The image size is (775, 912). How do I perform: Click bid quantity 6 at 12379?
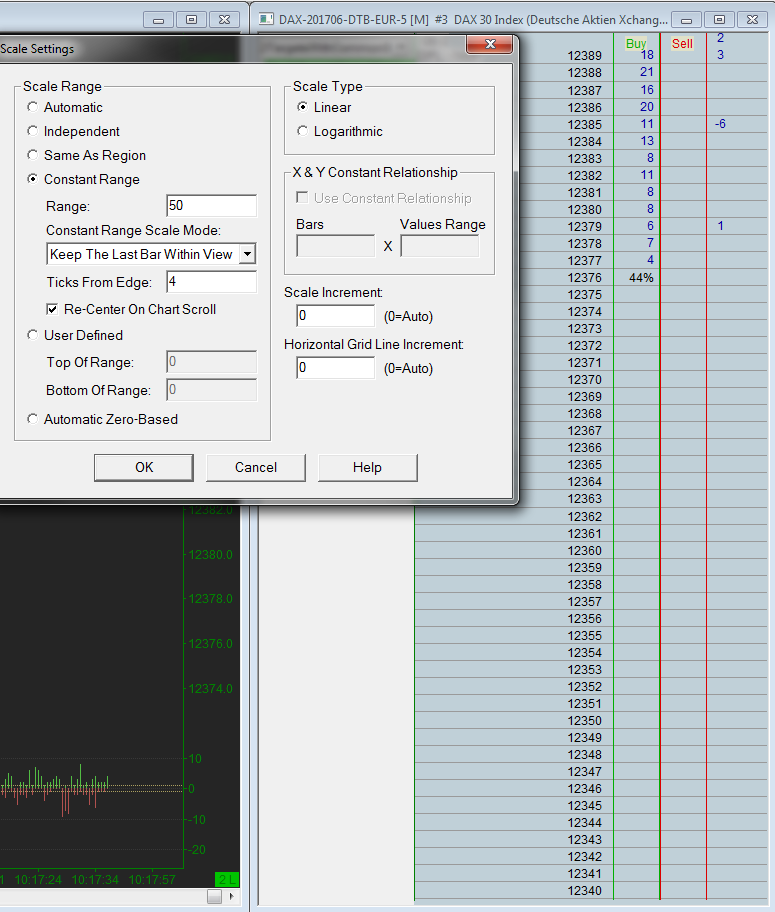[x=650, y=226]
